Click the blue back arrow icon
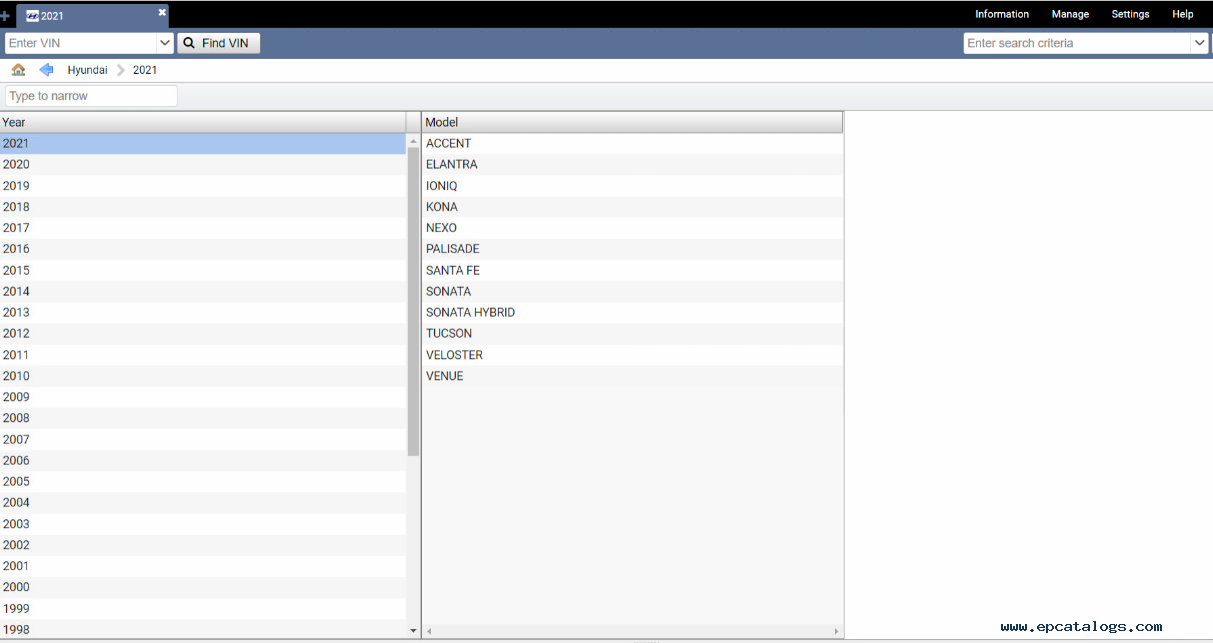This screenshot has height=643, width=1213. [46, 70]
